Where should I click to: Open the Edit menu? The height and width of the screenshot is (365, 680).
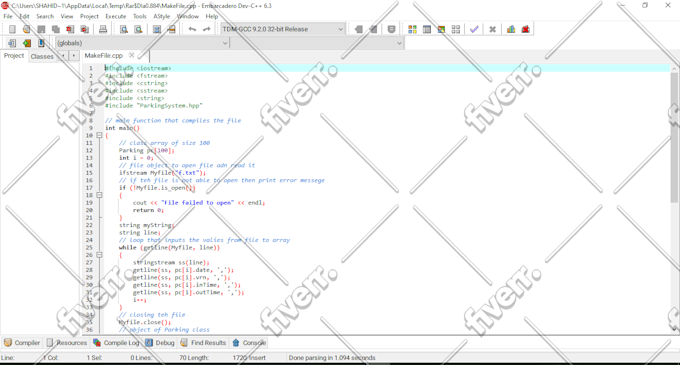click(24, 16)
